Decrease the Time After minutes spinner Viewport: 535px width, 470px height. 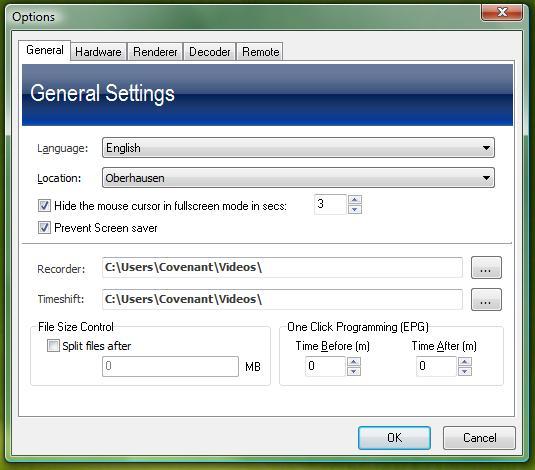pos(465,371)
